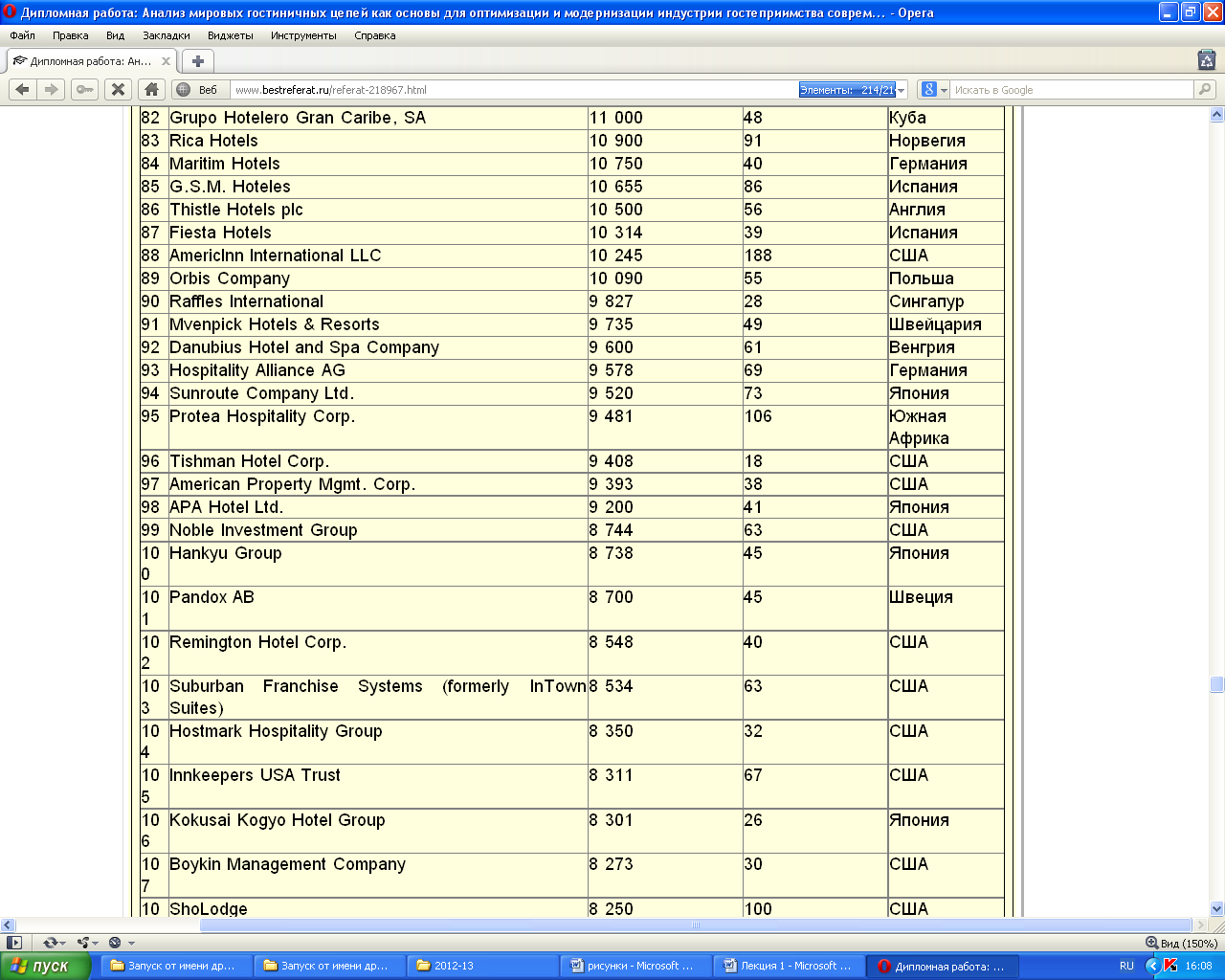Open the closed tabs trash icon

click(1207, 59)
